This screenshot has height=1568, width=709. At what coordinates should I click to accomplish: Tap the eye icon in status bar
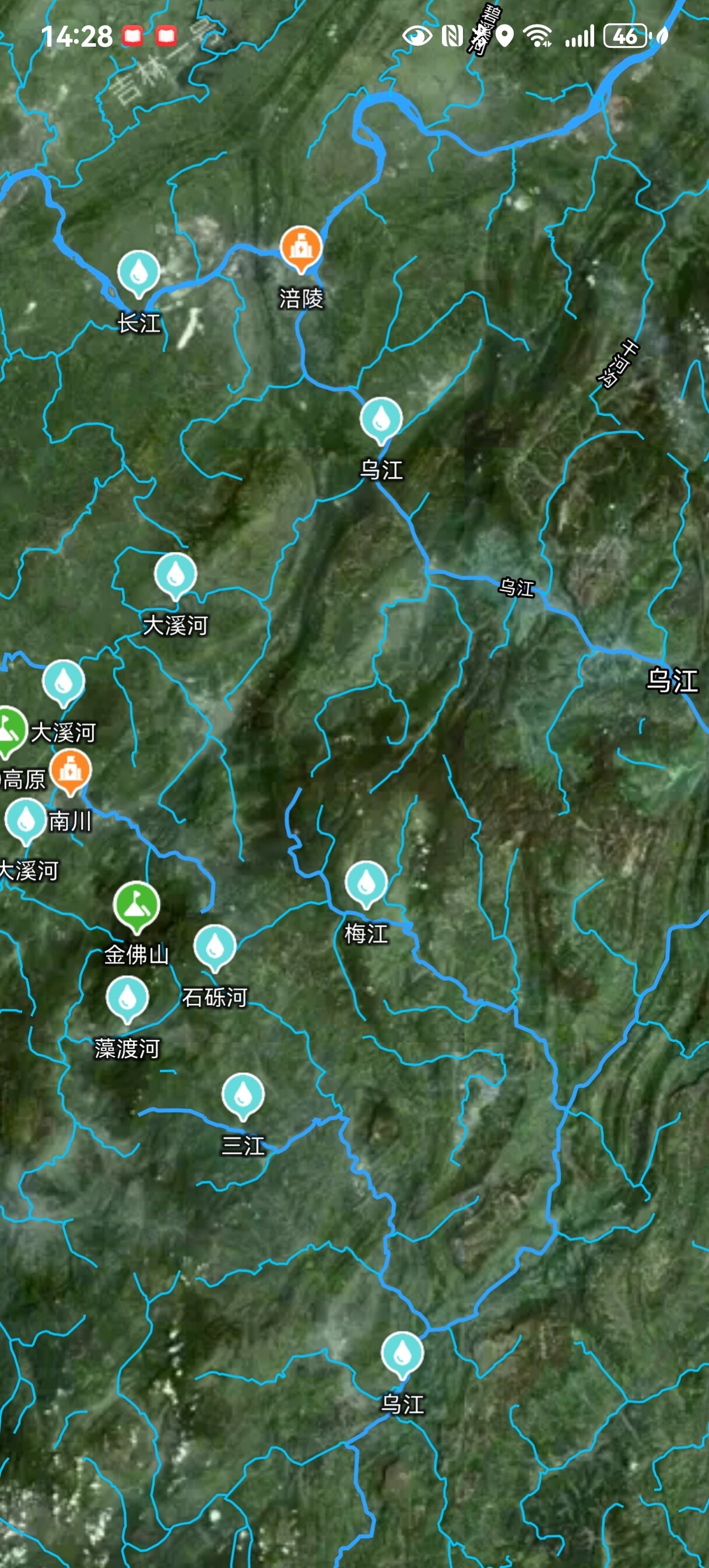[417, 36]
